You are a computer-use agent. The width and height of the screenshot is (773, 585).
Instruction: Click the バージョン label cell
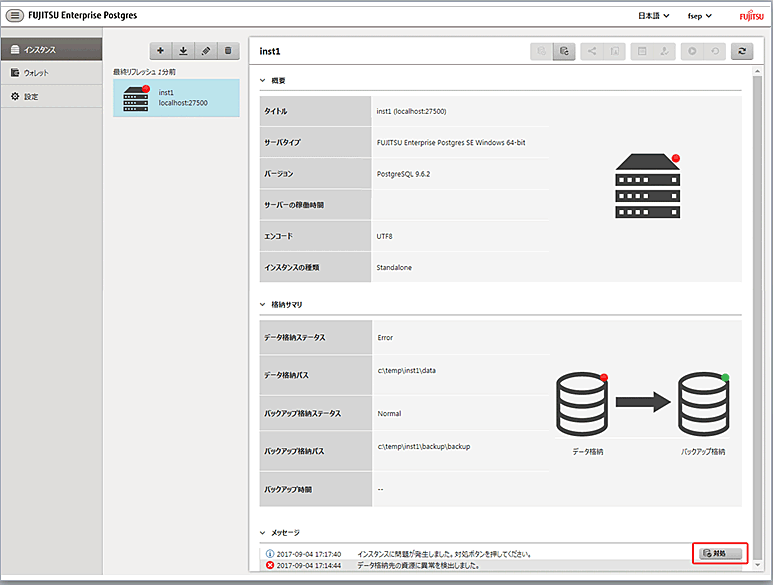pos(316,173)
